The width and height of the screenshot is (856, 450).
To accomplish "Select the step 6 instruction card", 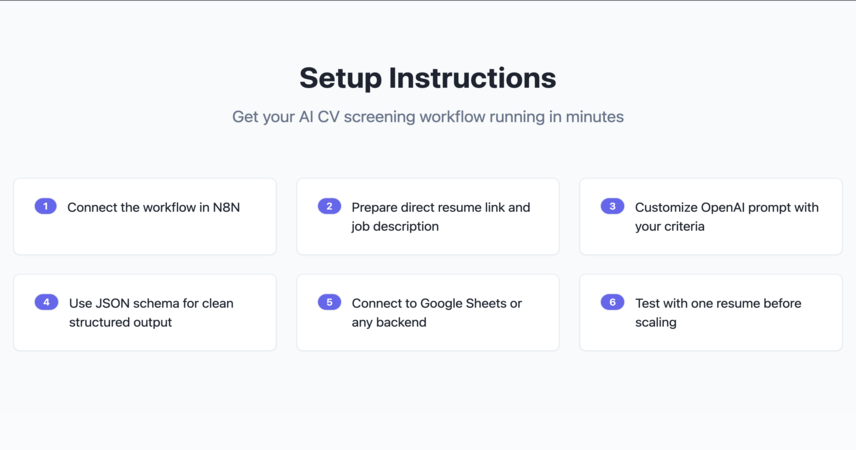I will click(x=711, y=312).
